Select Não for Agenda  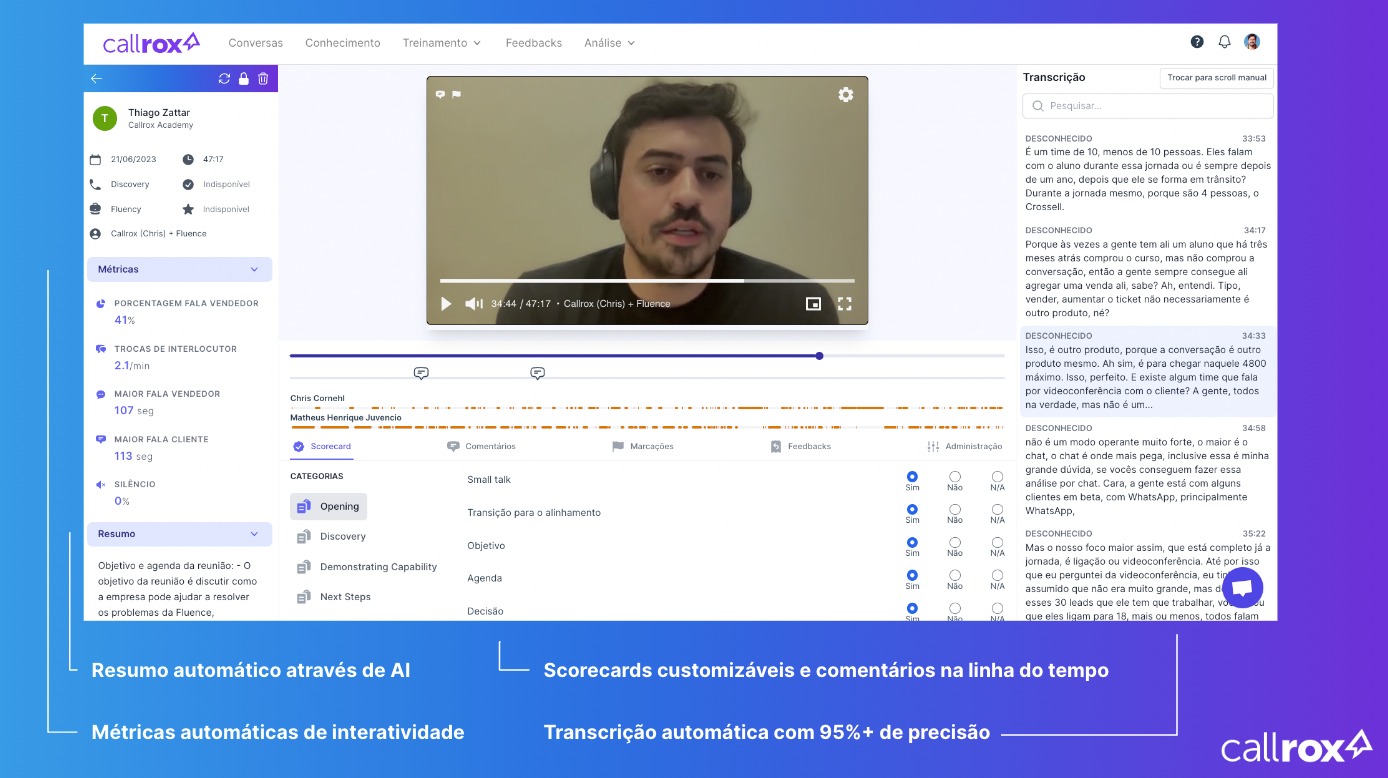[955, 575]
